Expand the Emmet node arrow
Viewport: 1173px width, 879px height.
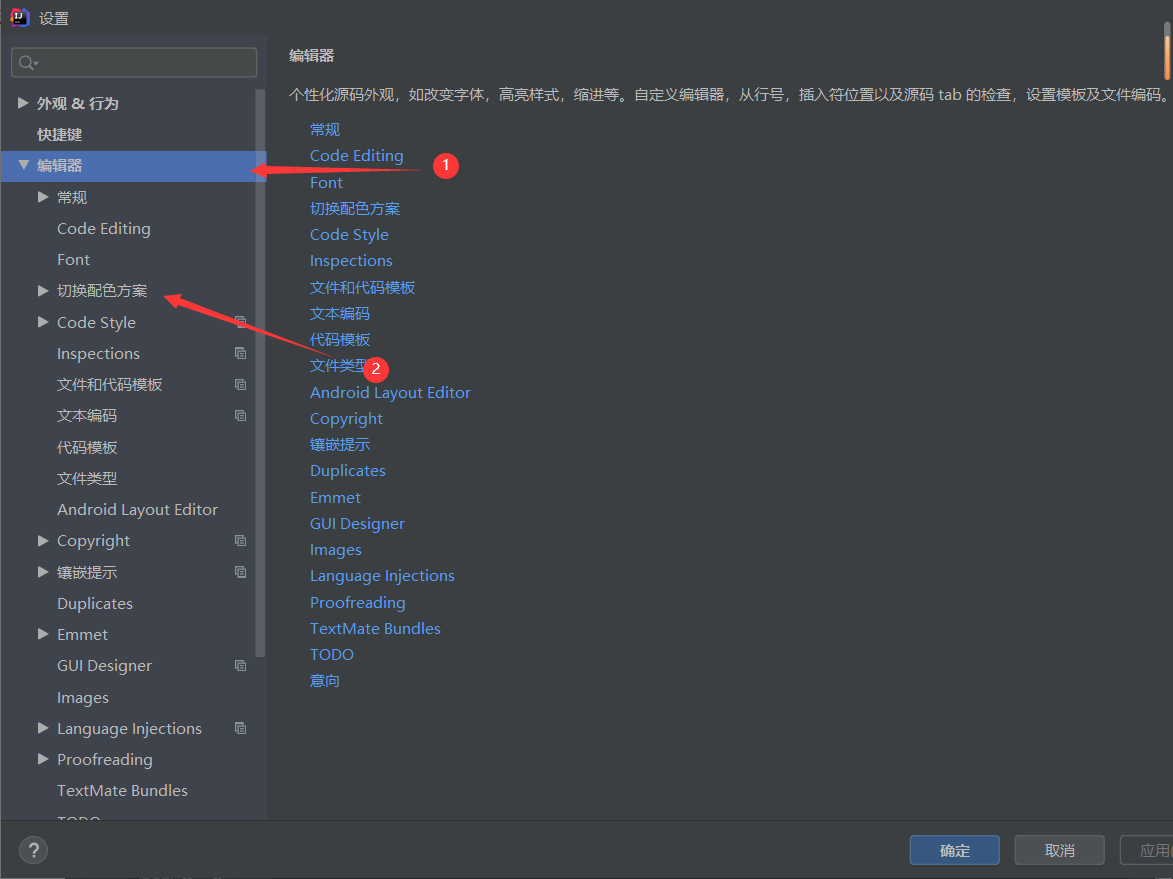click(x=43, y=634)
